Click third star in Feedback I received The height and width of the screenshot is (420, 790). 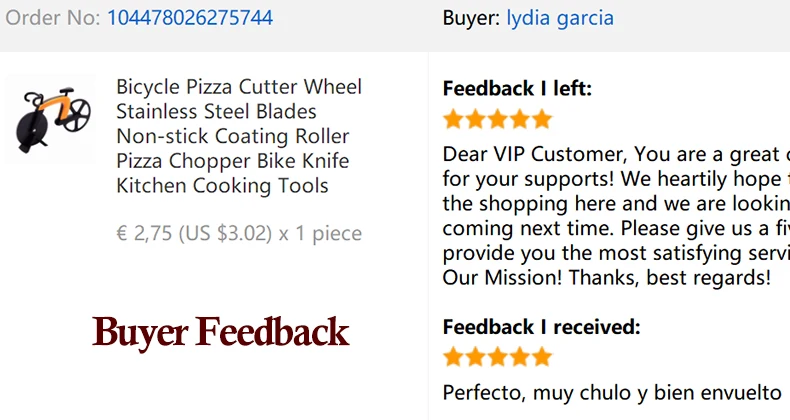(497, 357)
